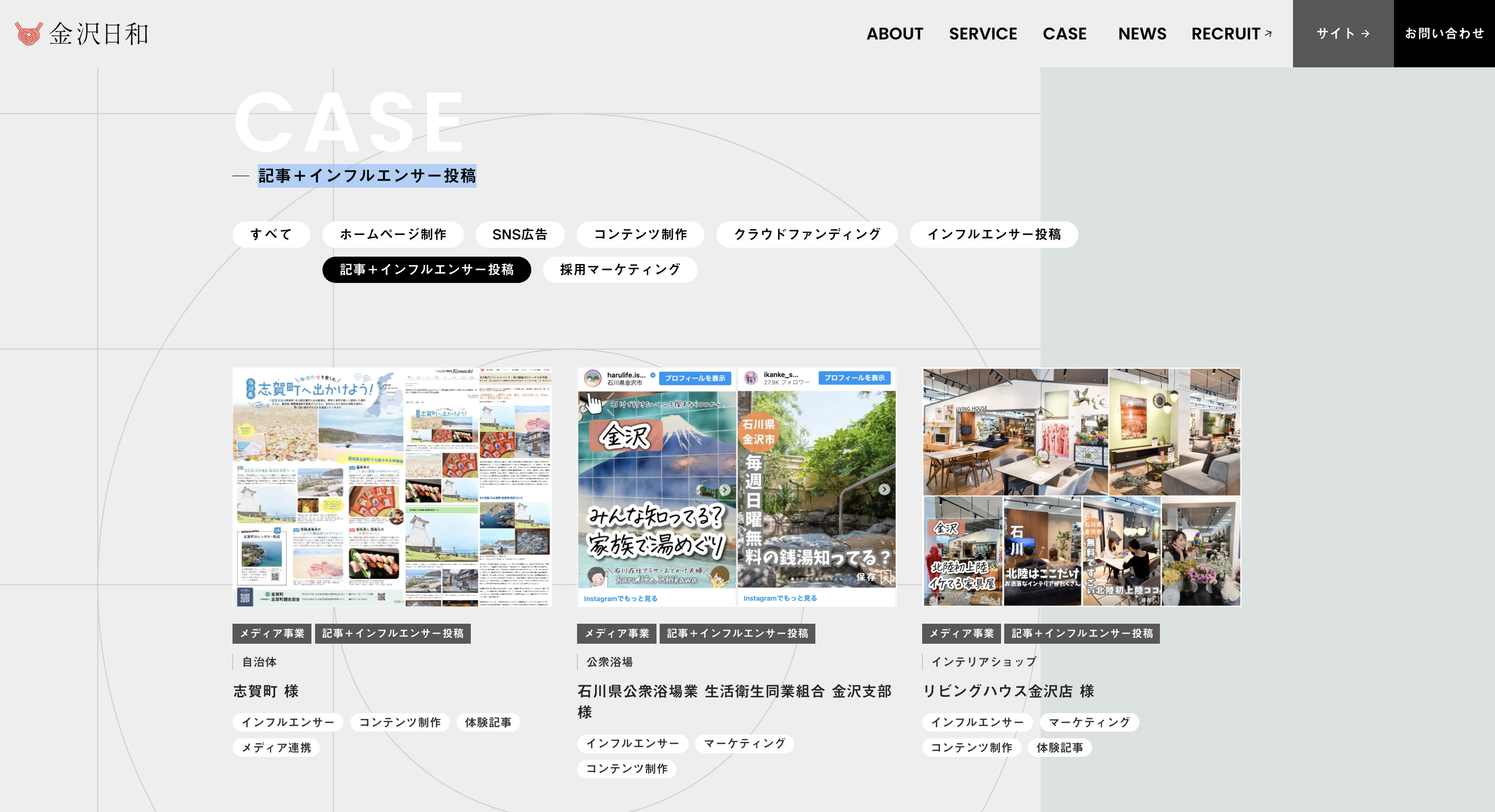Select the SNS広告 filter
The image size is (1495, 812).
(x=519, y=235)
